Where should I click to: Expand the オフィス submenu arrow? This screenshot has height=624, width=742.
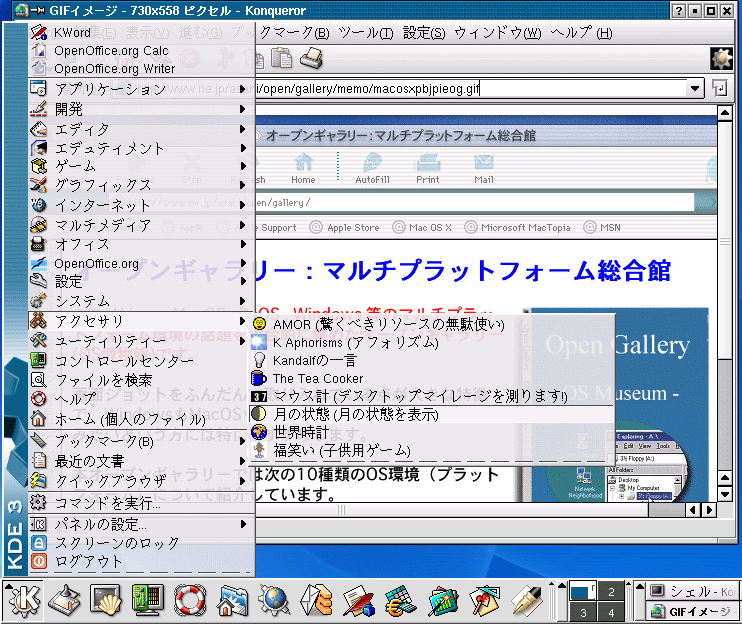click(243, 244)
